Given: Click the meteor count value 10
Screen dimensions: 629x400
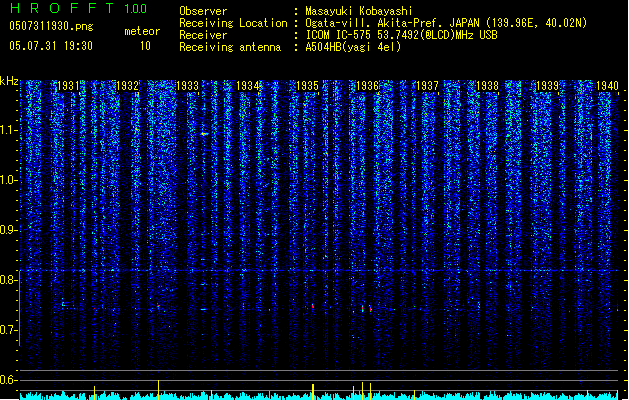Looking at the screenshot, I should pyautogui.click(x=145, y=46).
